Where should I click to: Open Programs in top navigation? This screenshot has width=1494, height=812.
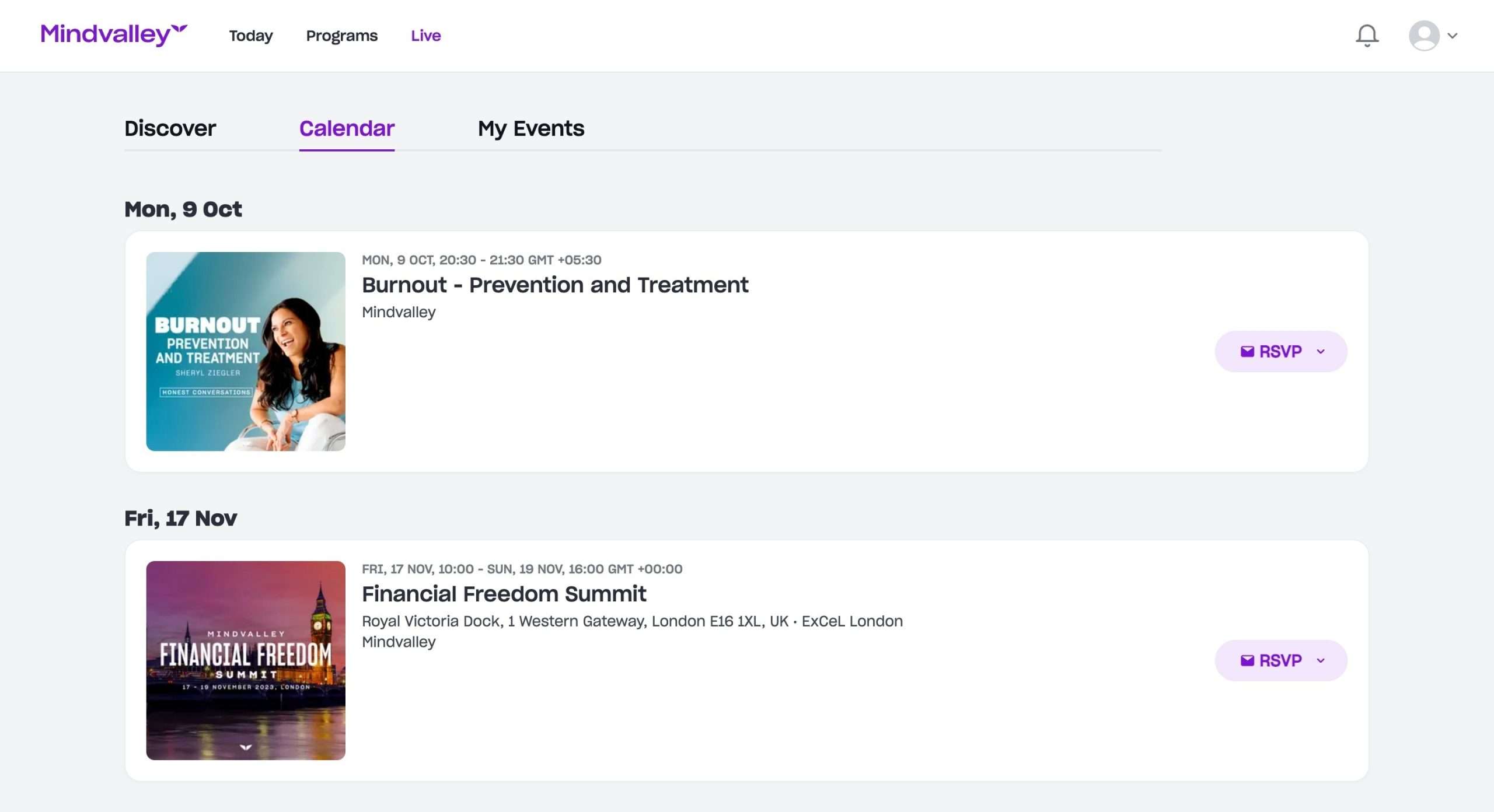pos(342,36)
